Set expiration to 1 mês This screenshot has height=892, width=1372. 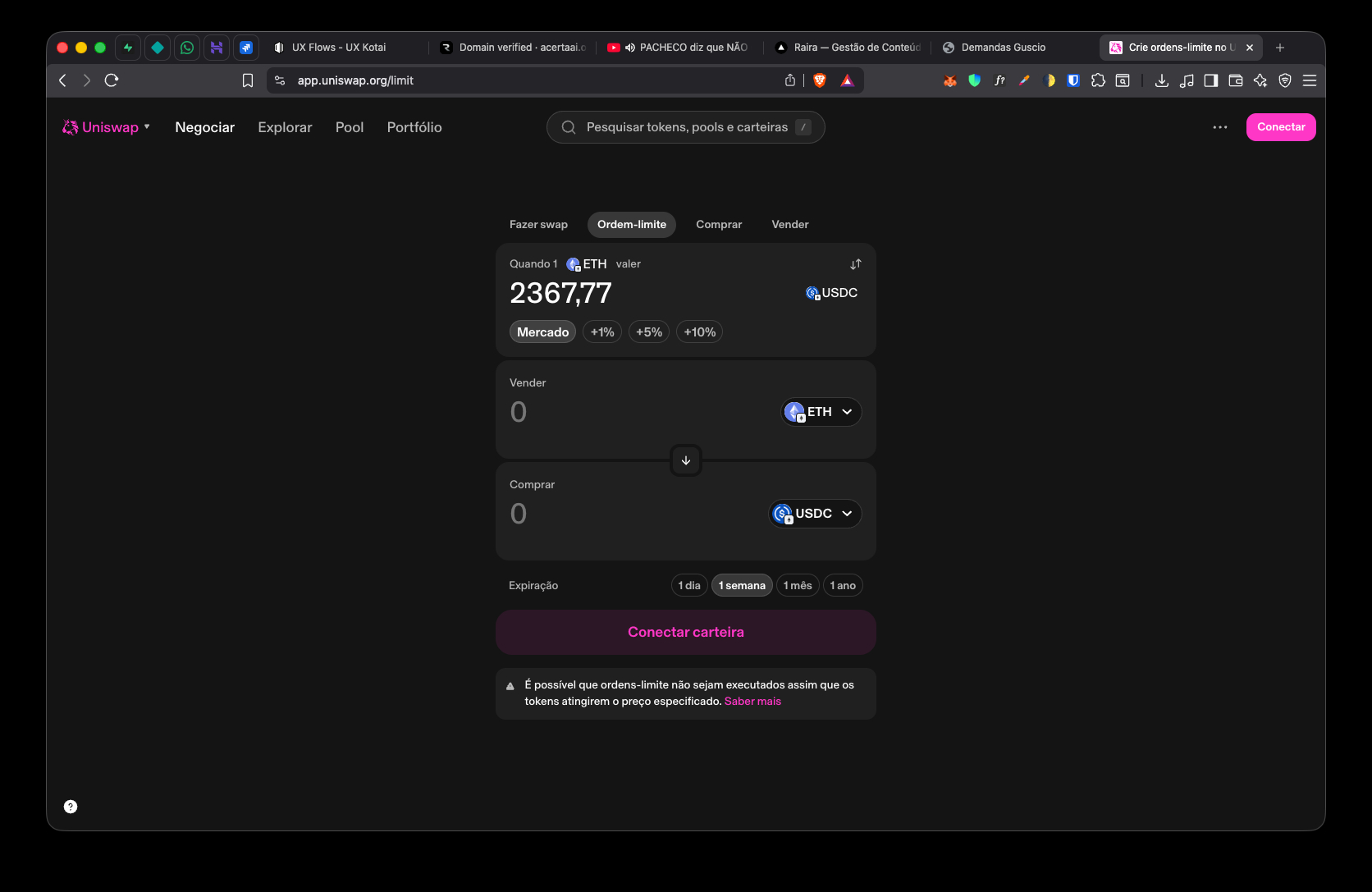coord(798,585)
